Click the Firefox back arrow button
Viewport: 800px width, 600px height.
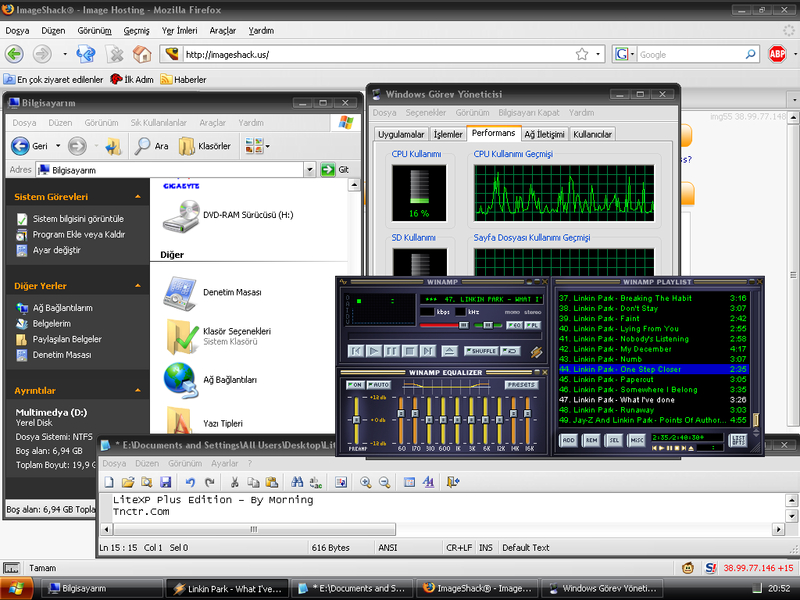14,54
